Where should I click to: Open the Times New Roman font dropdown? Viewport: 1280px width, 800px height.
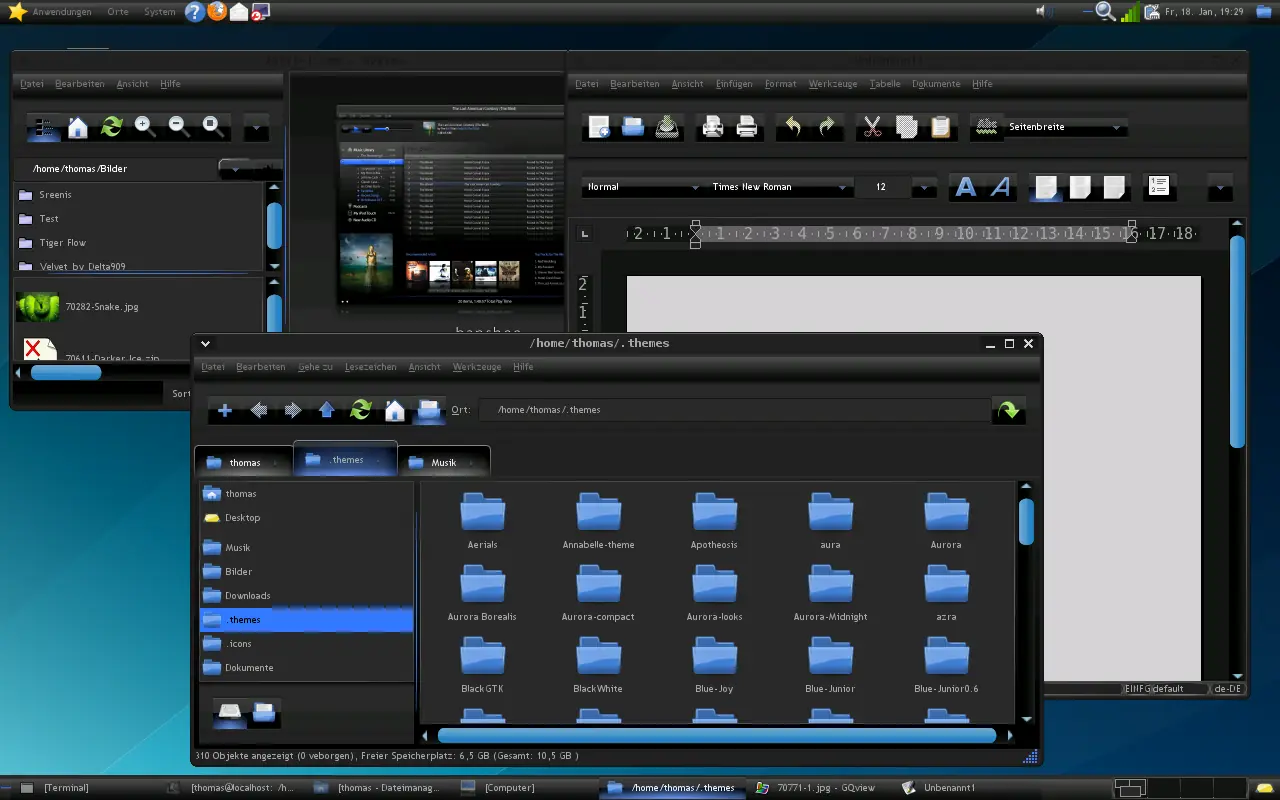pyautogui.click(x=780, y=187)
